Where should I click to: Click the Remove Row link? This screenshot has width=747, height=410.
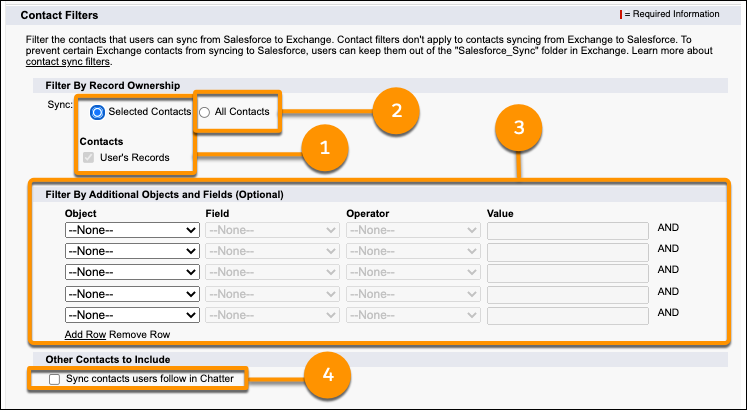coord(139,334)
